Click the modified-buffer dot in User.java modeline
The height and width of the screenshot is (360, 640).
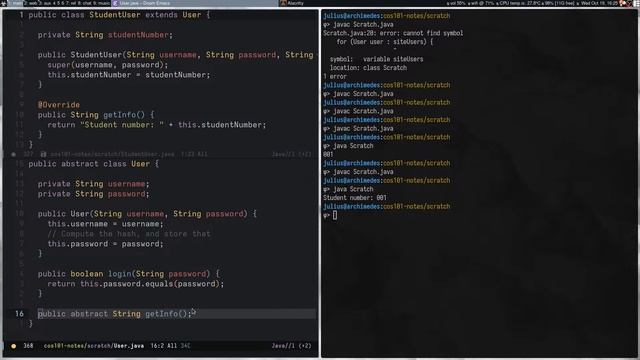tap(13, 346)
